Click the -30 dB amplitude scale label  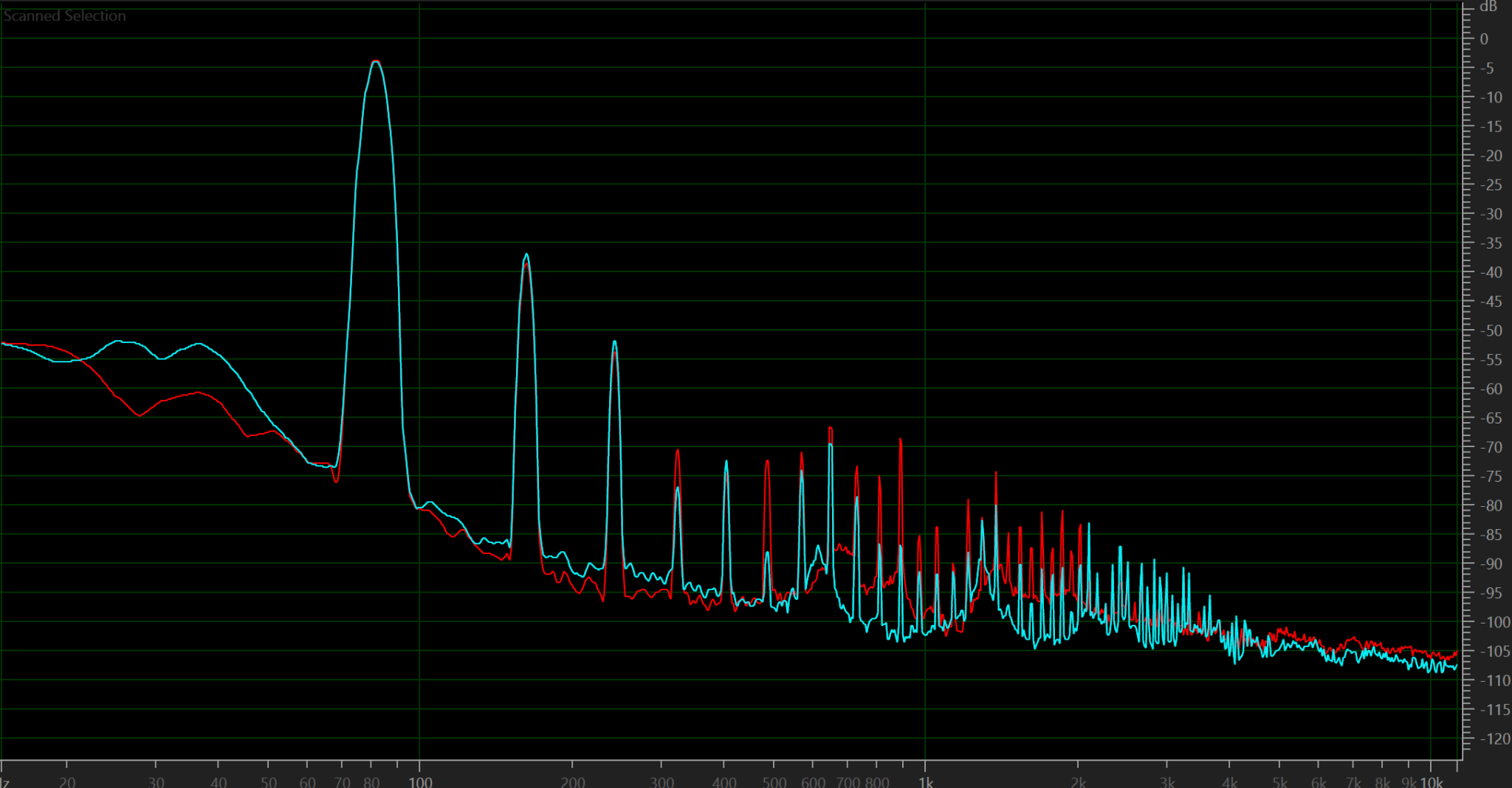coord(1491,214)
